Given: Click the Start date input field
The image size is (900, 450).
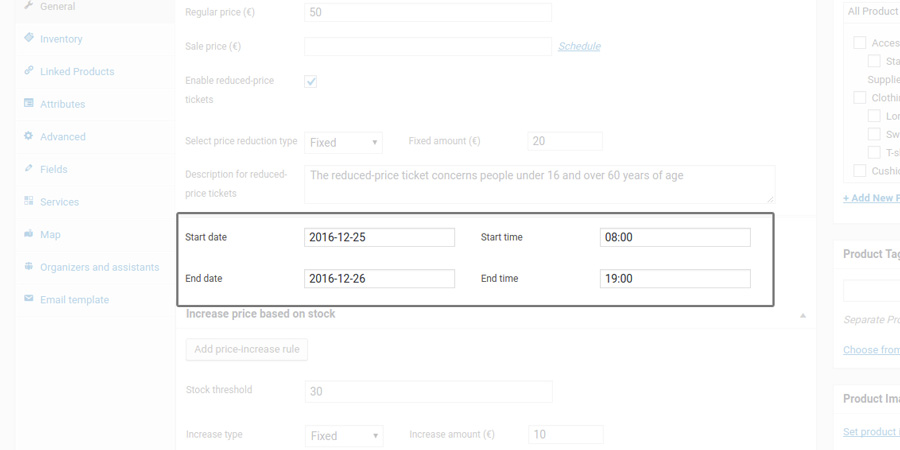Looking at the screenshot, I should click(x=379, y=237).
